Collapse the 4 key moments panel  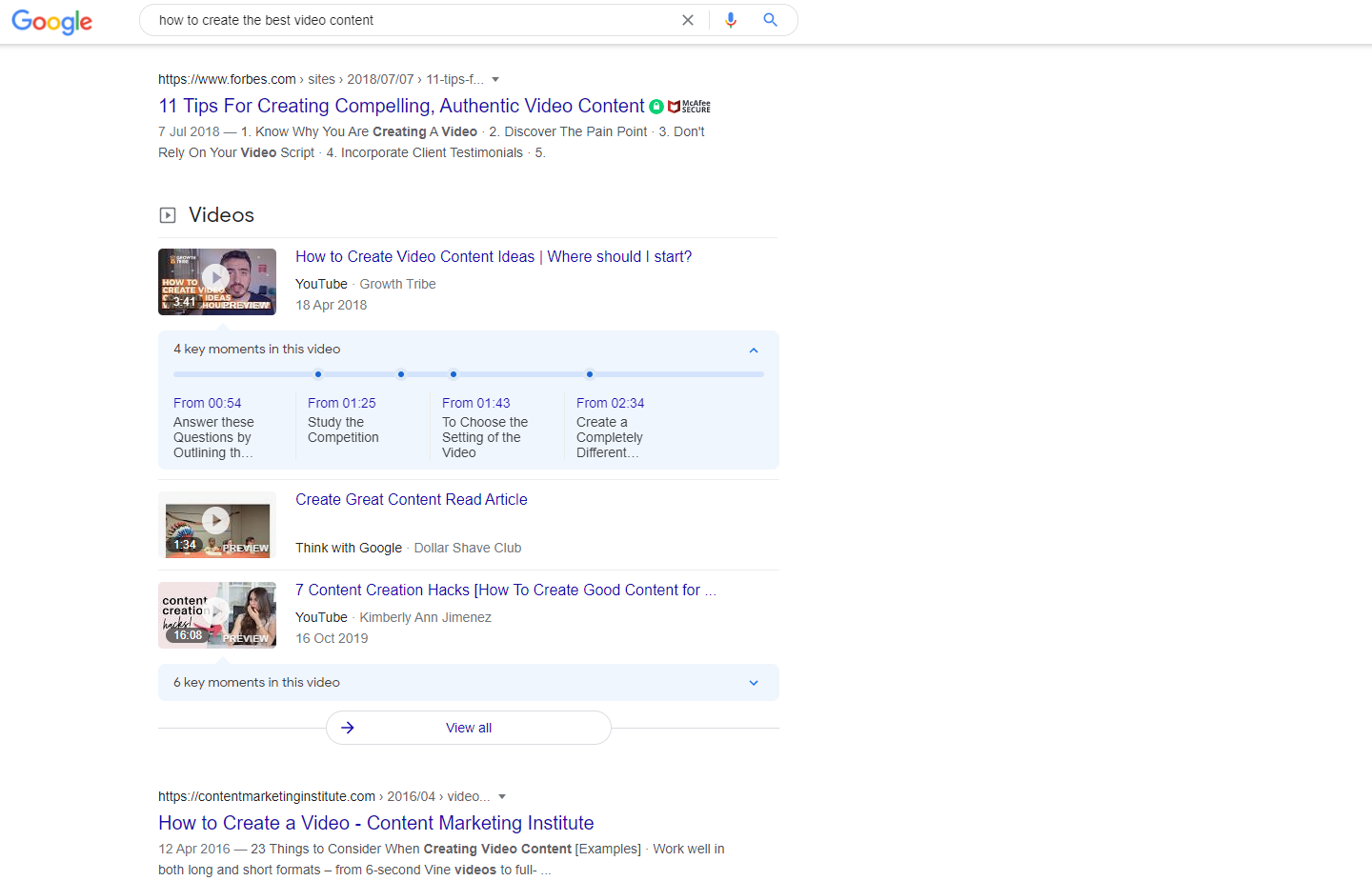(753, 350)
